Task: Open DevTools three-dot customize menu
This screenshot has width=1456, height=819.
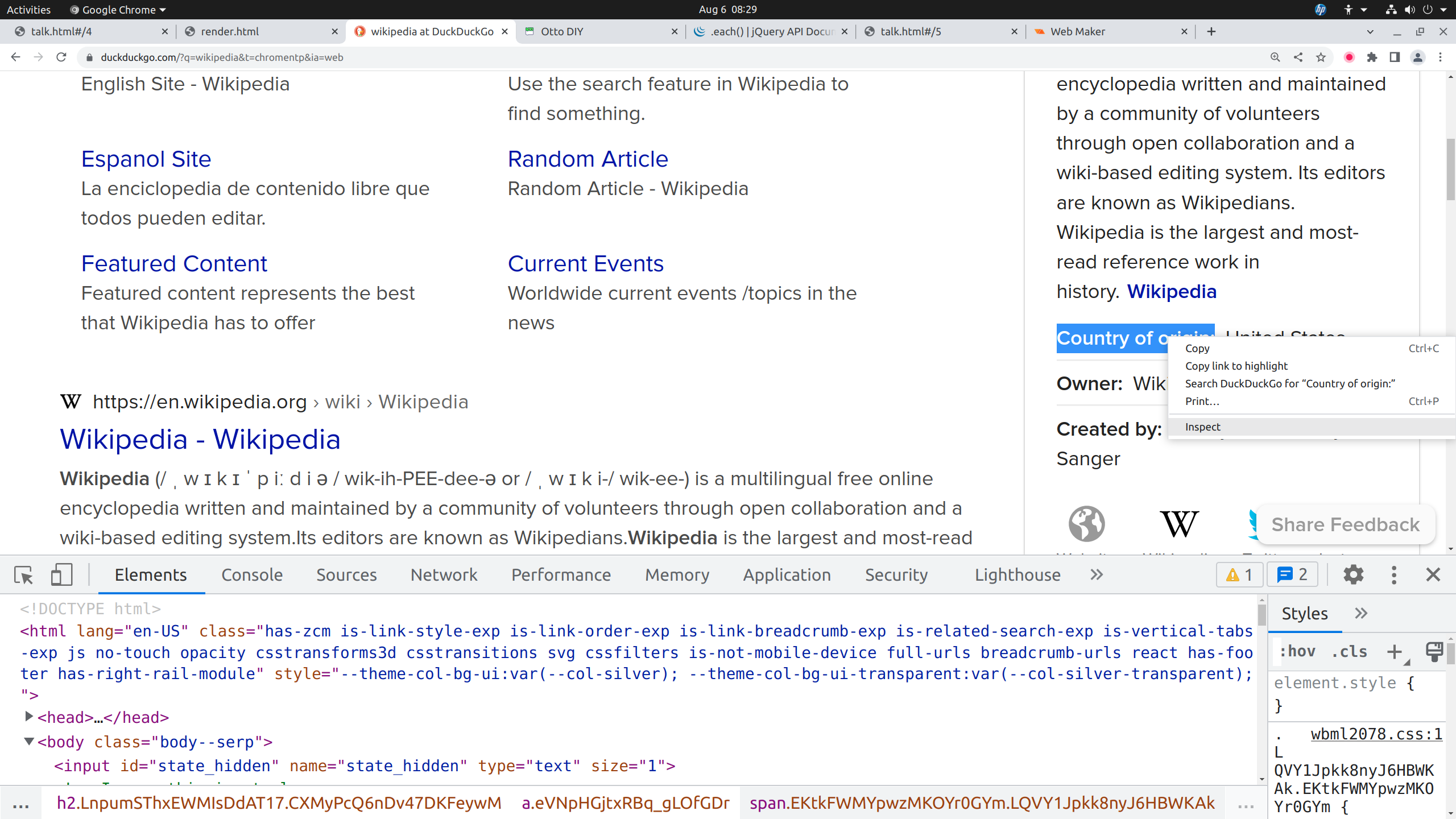Action: 1393,575
